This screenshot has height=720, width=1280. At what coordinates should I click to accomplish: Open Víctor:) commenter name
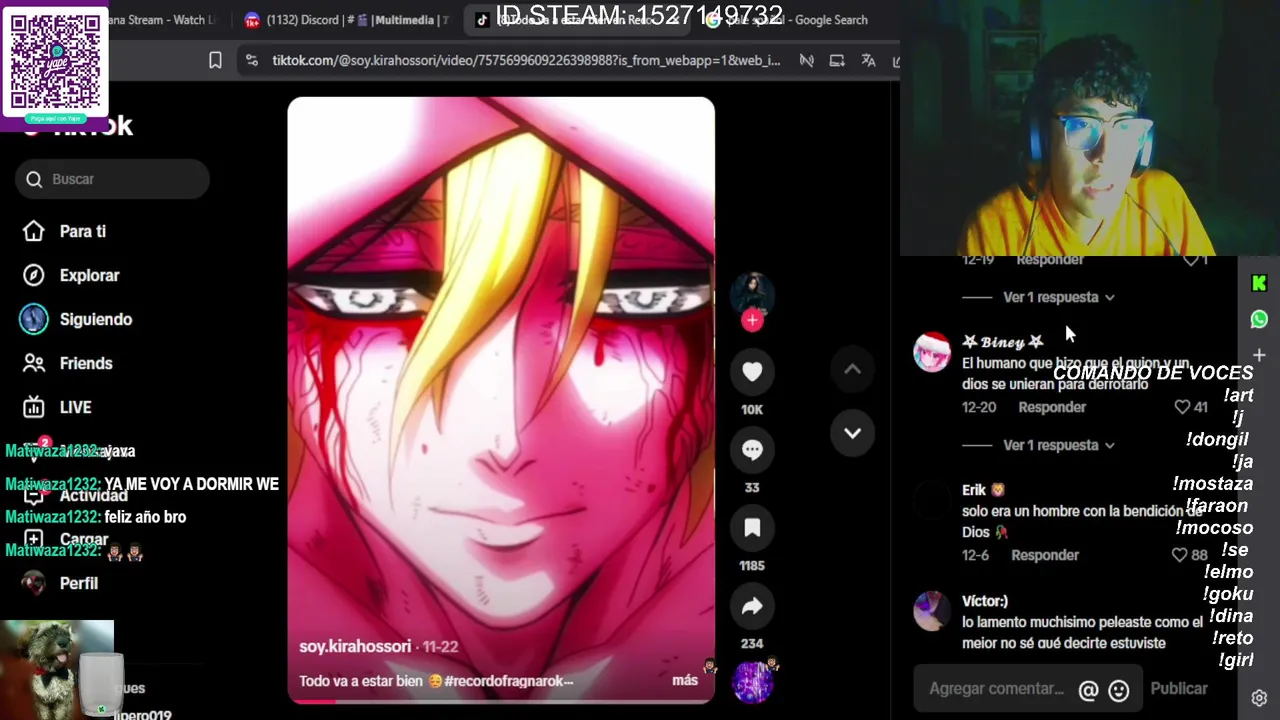pos(985,601)
